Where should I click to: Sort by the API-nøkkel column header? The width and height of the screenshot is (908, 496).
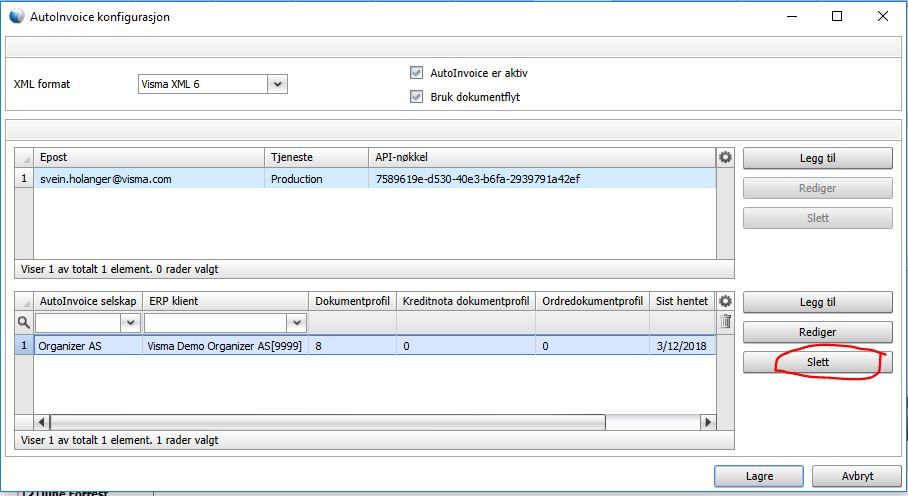tap(542, 157)
